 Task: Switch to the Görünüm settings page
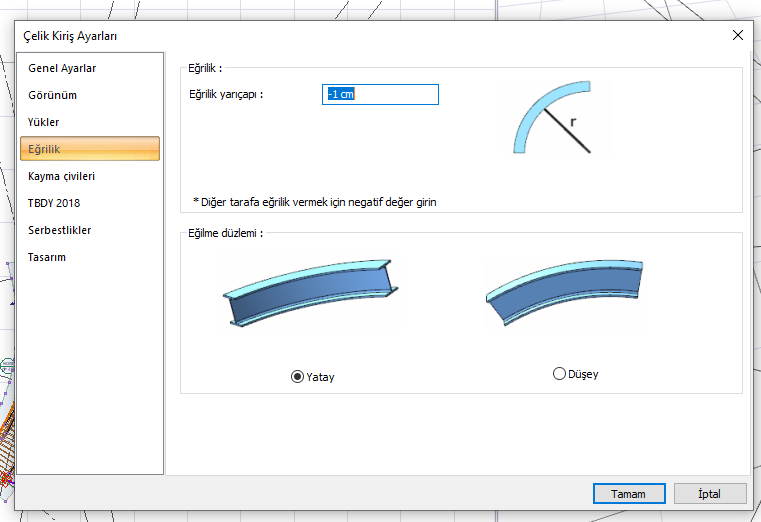click(53, 95)
